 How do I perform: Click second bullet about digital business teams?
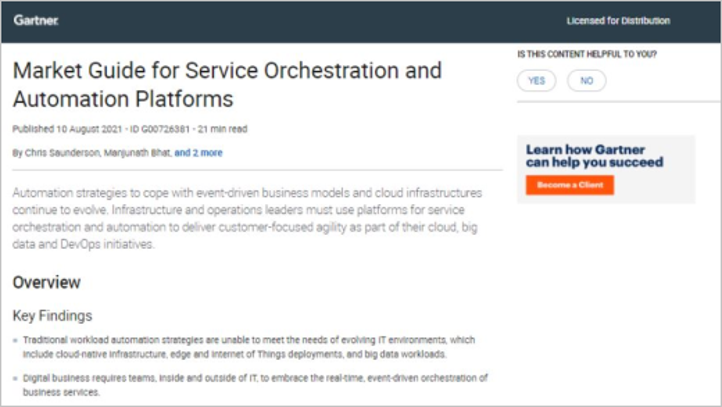click(x=250, y=383)
